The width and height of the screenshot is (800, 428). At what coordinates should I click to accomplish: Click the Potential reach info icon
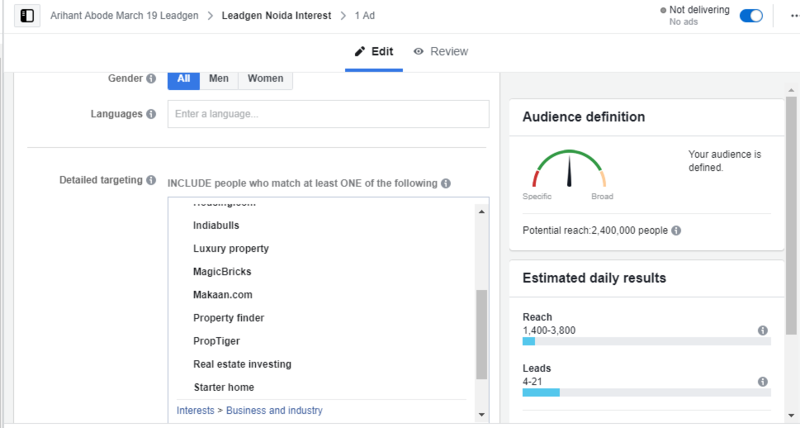pos(676,231)
